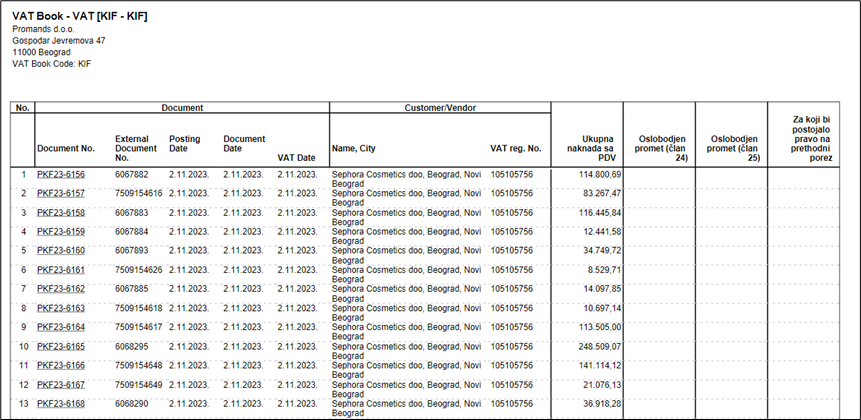This screenshot has height=420, width=861.
Task: Open document link PKF23-6162
Action: coord(61,289)
